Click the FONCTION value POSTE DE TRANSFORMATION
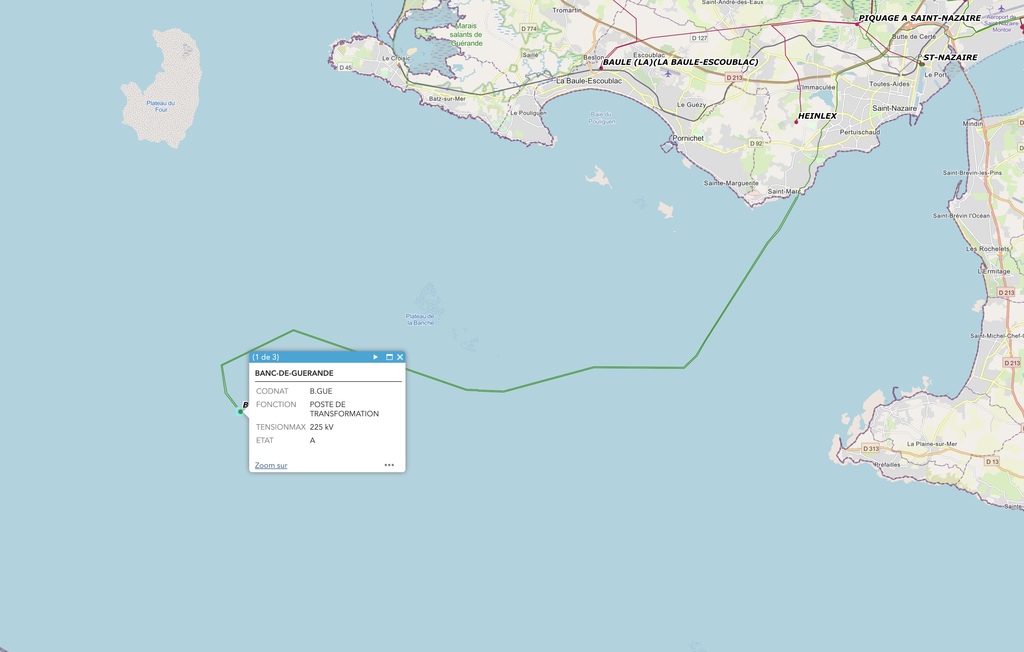This screenshot has height=652, width=1024. 344,409
